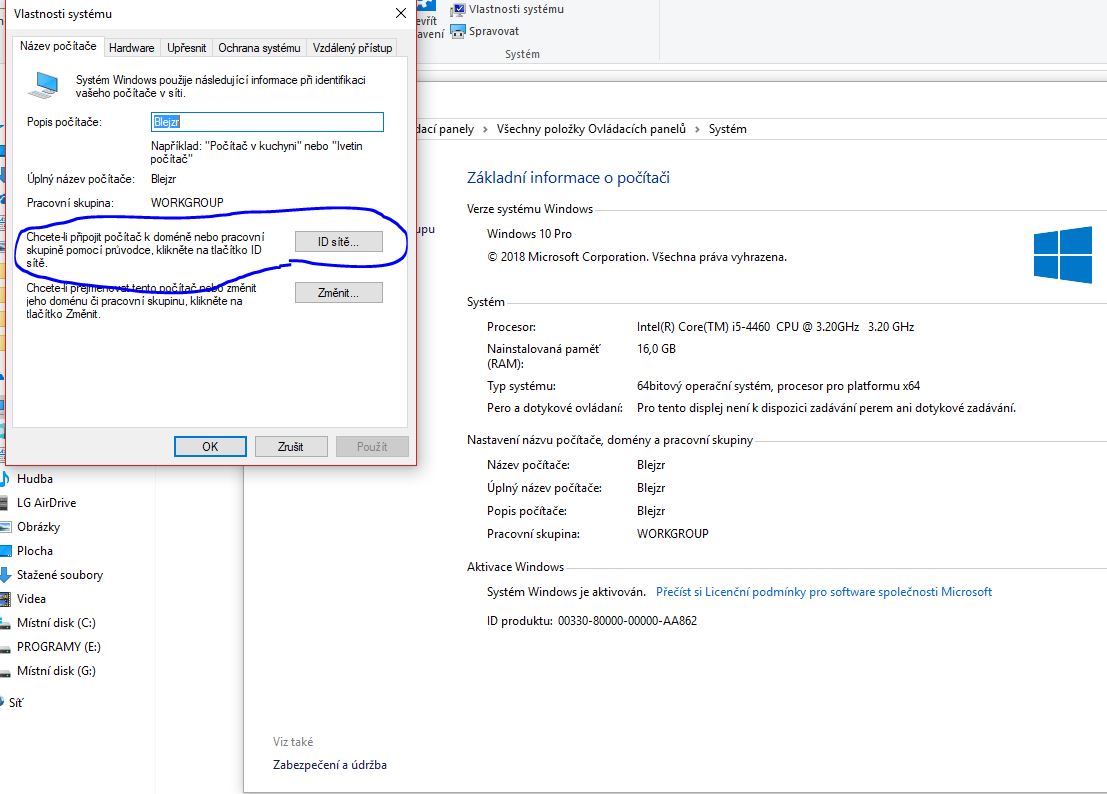Expand breadcrumb arrow before Systém

(697, 129)
